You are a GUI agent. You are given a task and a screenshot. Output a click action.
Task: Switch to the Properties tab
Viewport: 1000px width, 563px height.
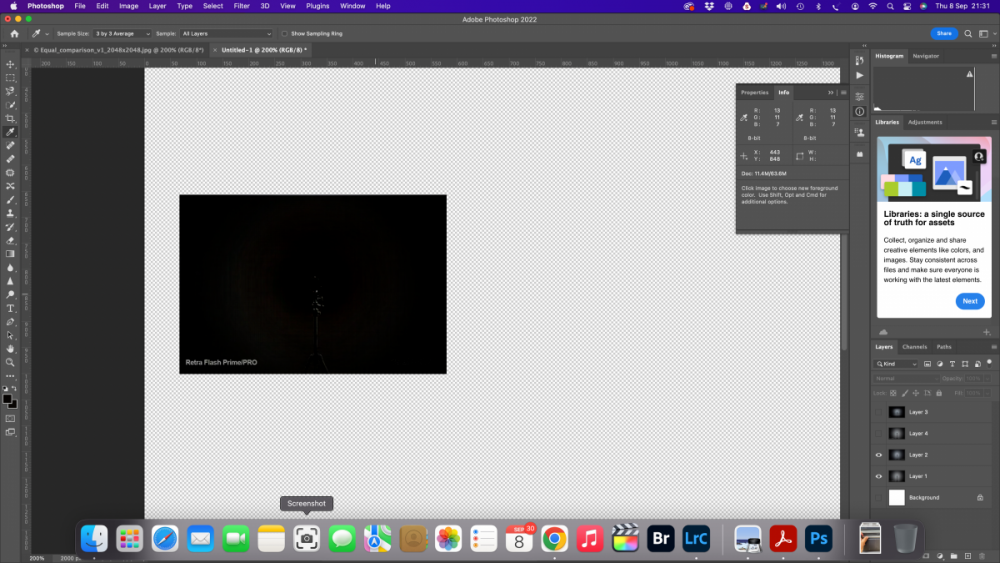[754, 92]
